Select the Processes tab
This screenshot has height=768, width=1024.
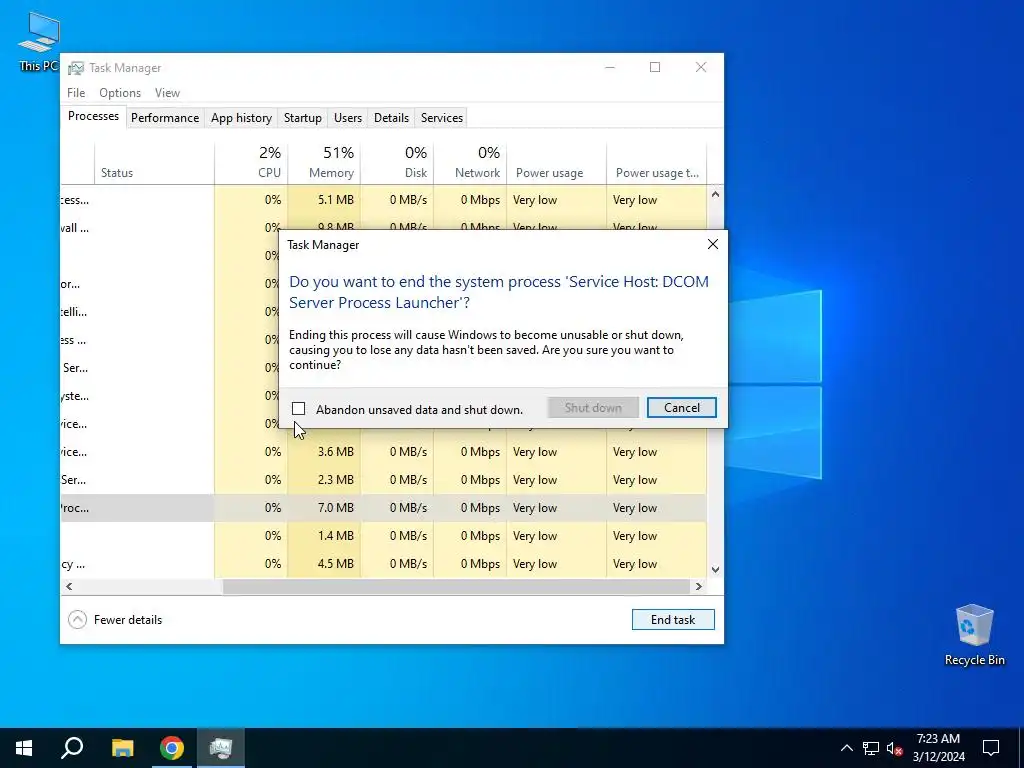pos(93,116)
